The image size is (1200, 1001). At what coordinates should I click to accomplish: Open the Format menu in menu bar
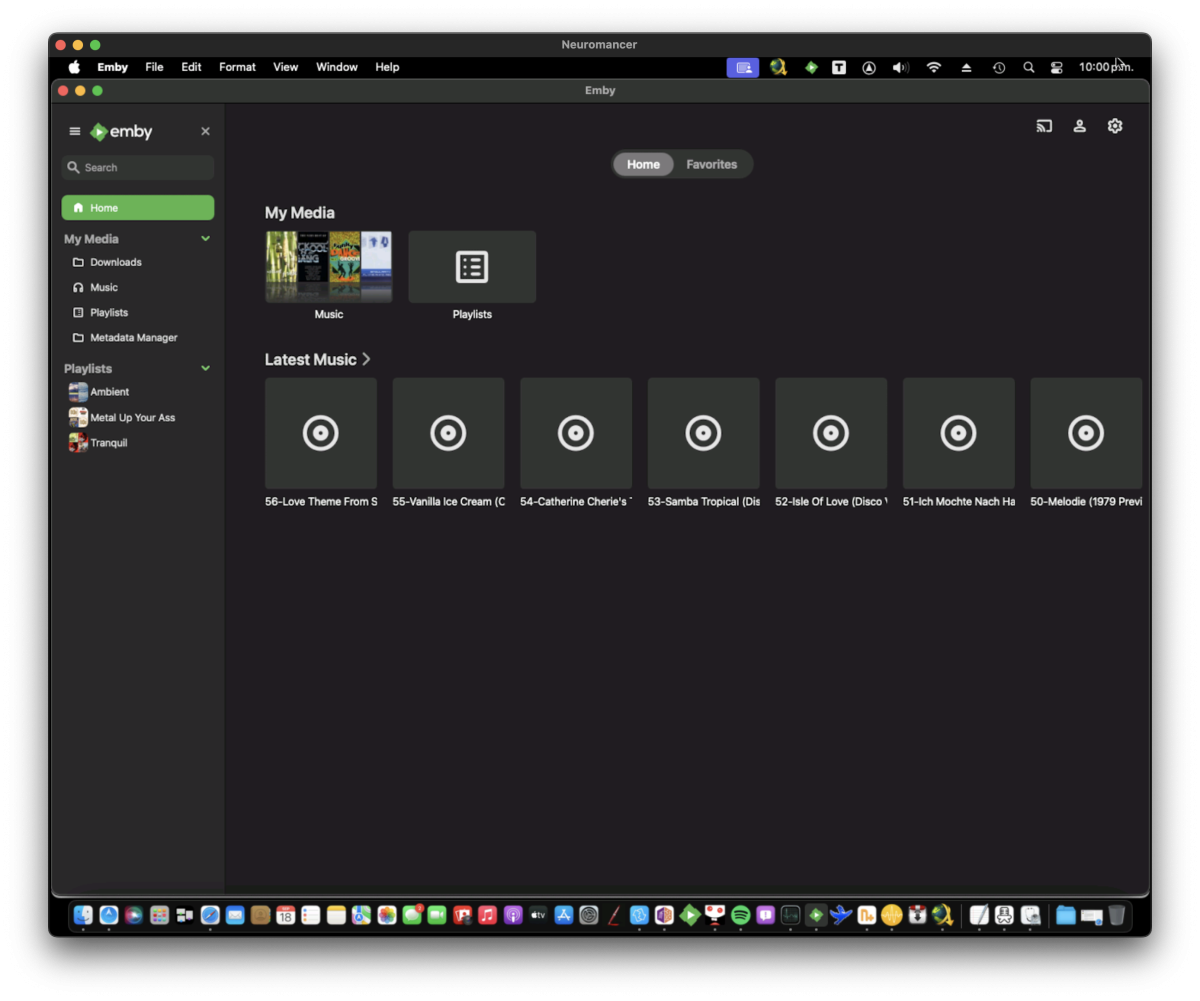click(237, 68)
